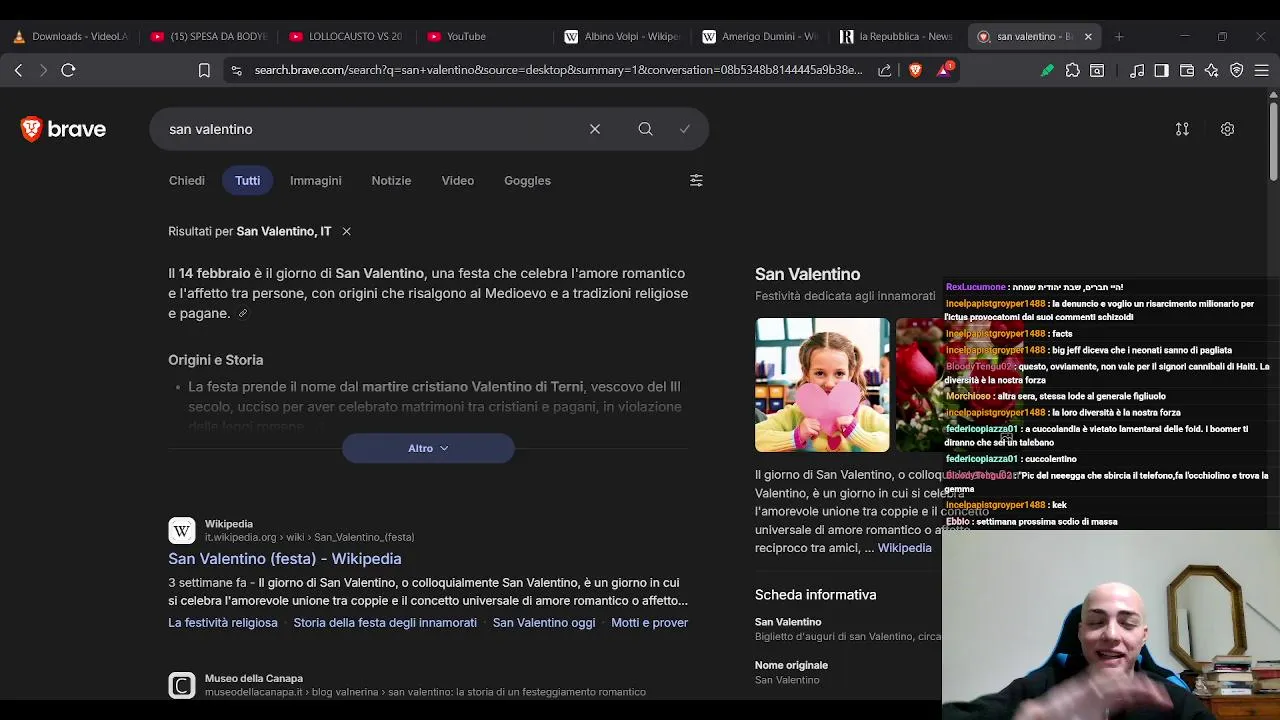Image resolution: width=1280 pixels, height=720 pixels.
Task: Select the Tutti results tab
Action: [x=247, y=181]
